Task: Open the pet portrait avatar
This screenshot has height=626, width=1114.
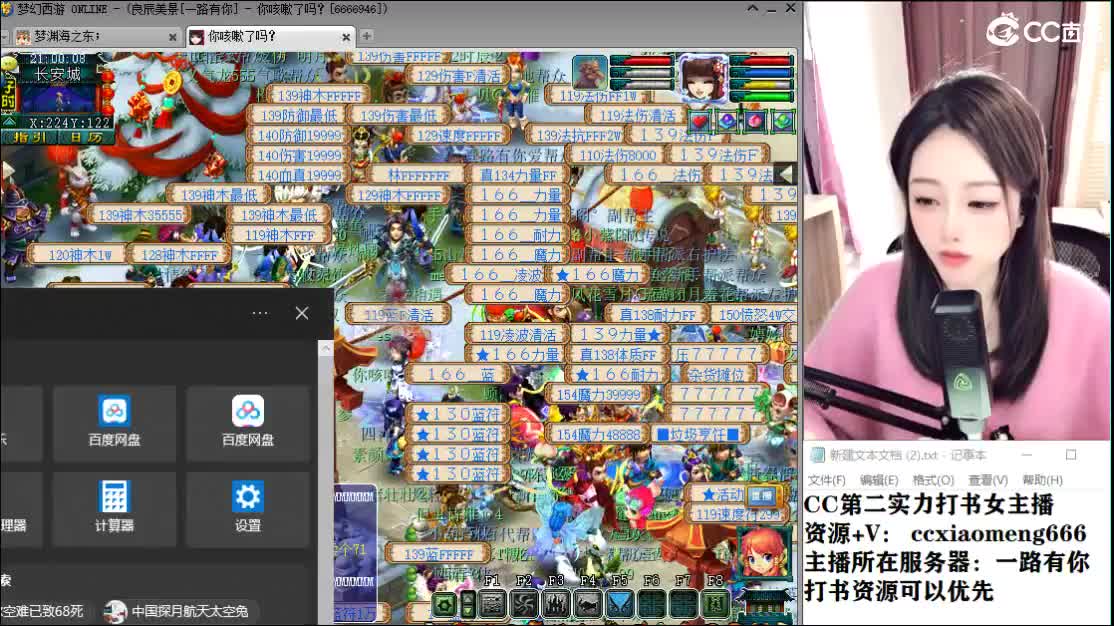Action: coord(590,72)
